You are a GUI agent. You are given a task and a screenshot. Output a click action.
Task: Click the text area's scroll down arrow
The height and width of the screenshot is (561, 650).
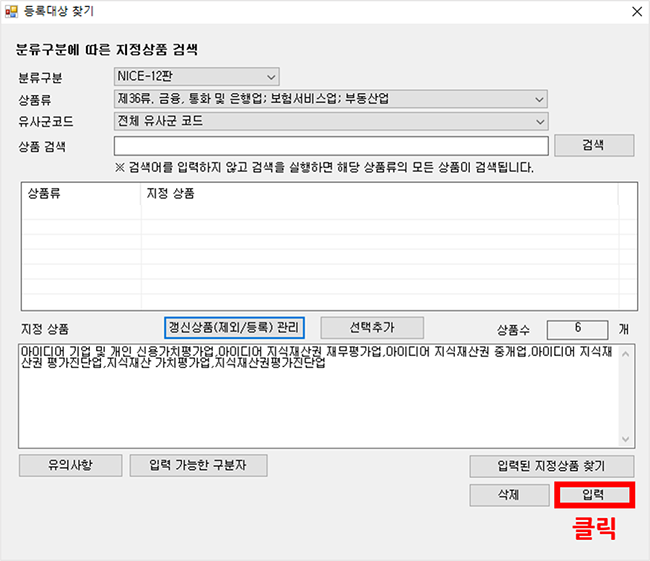pos(626,439)
